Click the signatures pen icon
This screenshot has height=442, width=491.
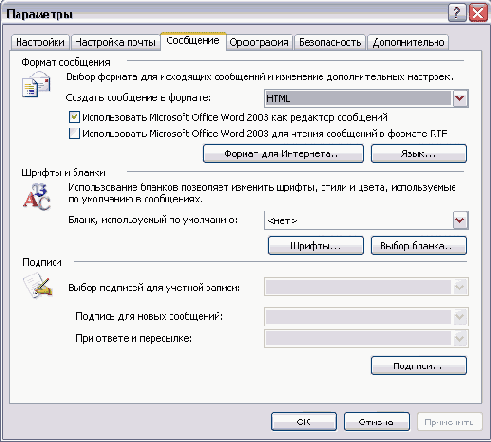pyautogui.click(x=38, y=285)
